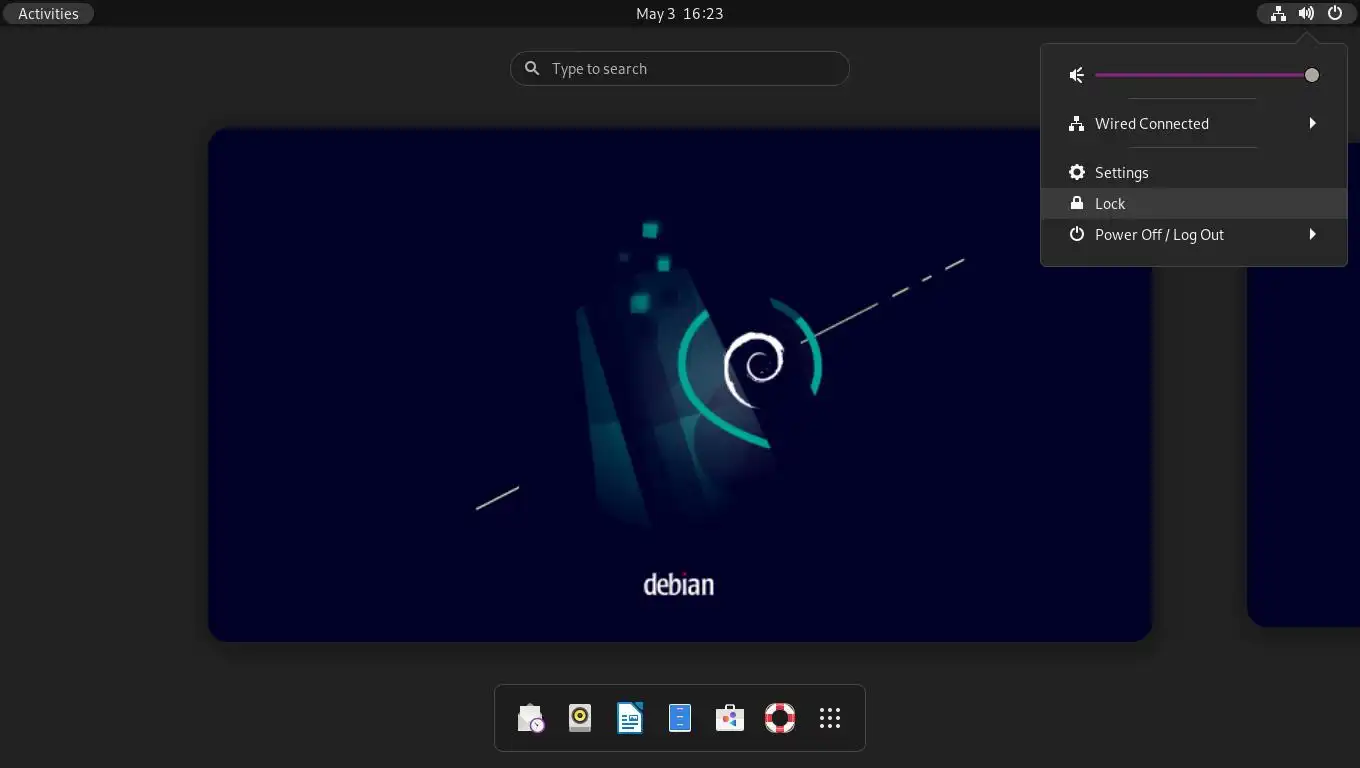Screen dimensions: 1360x768
Task: Launch Software store from the dock
Action: 730,718
